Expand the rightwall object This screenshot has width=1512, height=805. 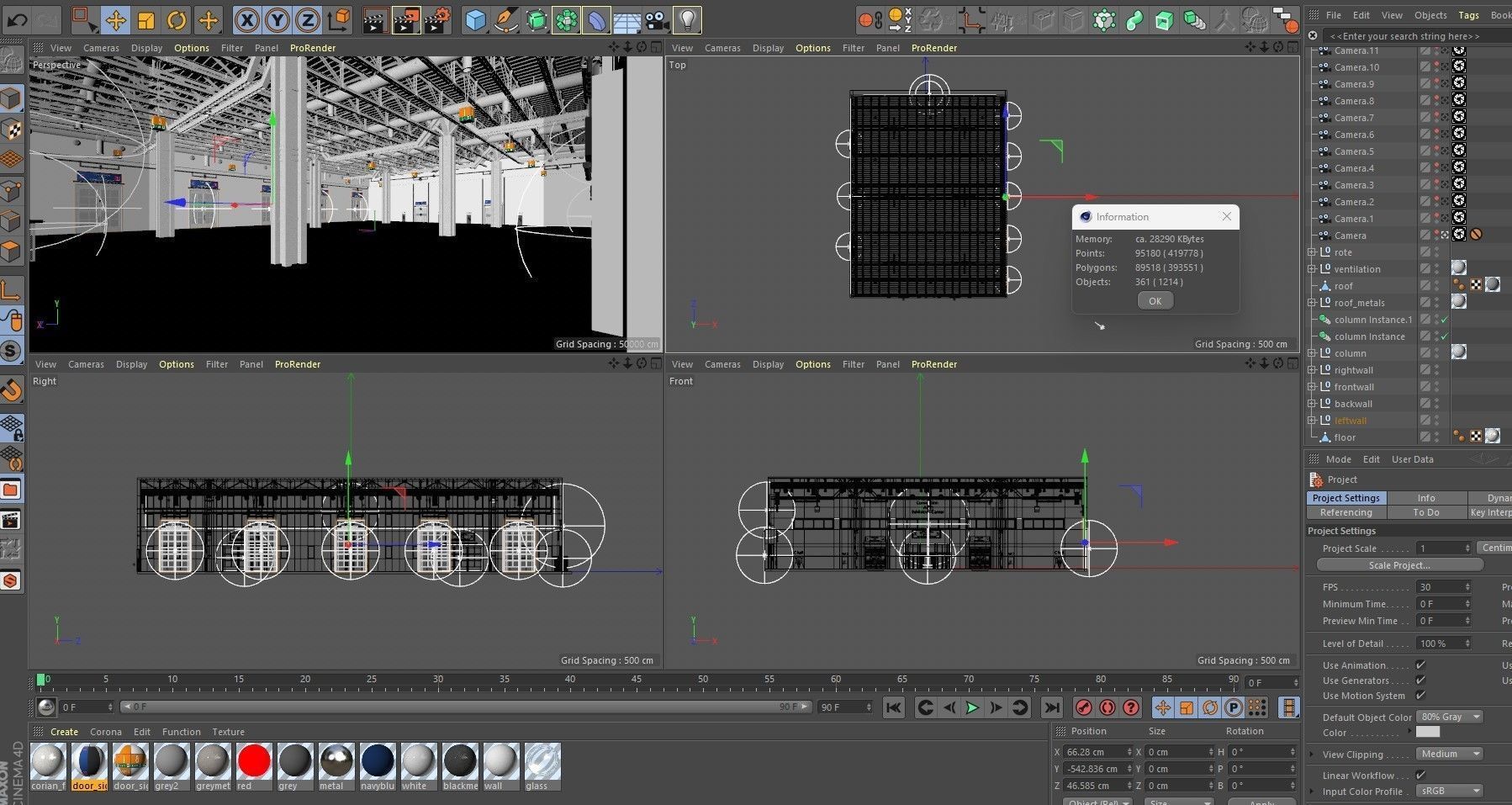(x=1311, y=370)
